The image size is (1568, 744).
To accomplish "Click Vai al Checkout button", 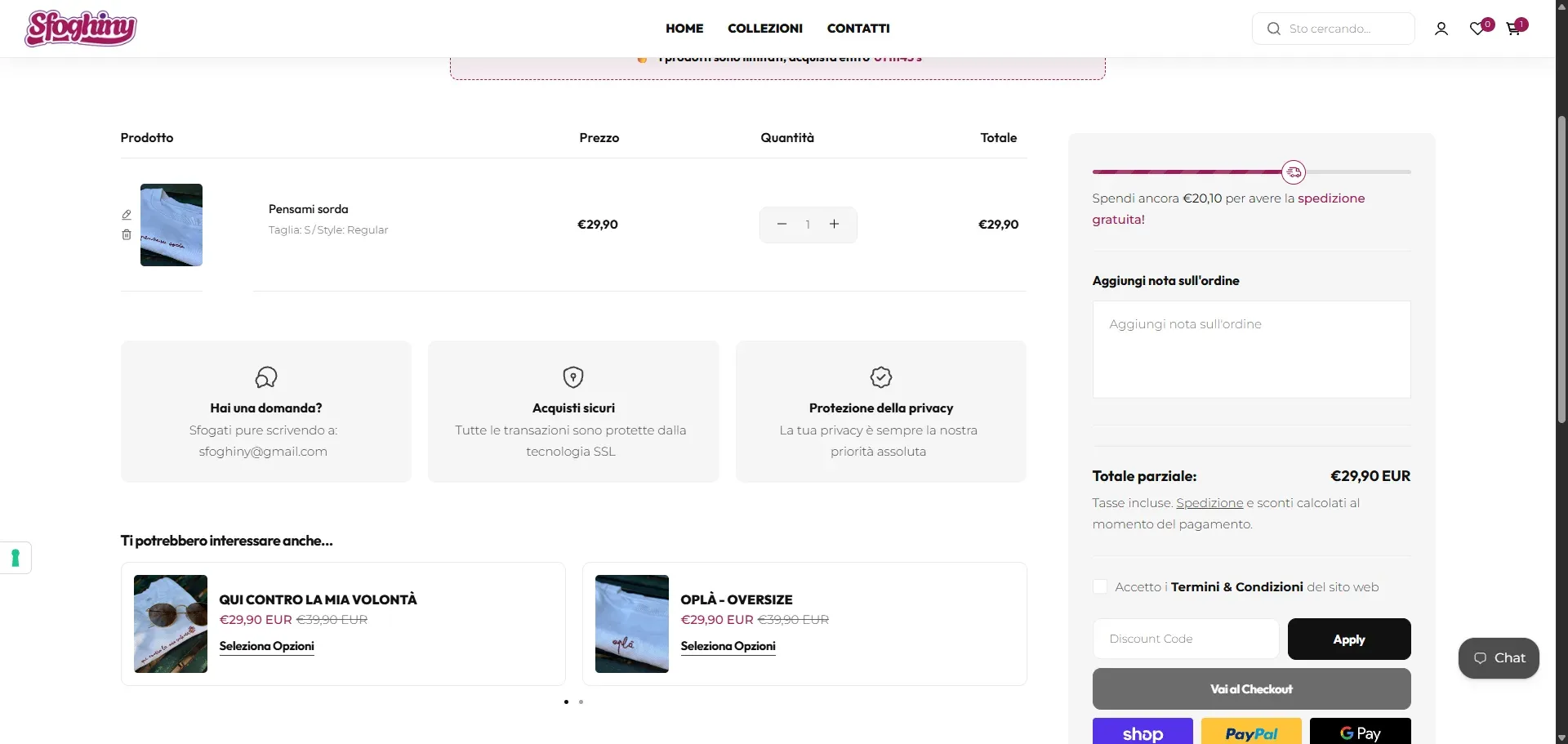I will [1251, 689].
